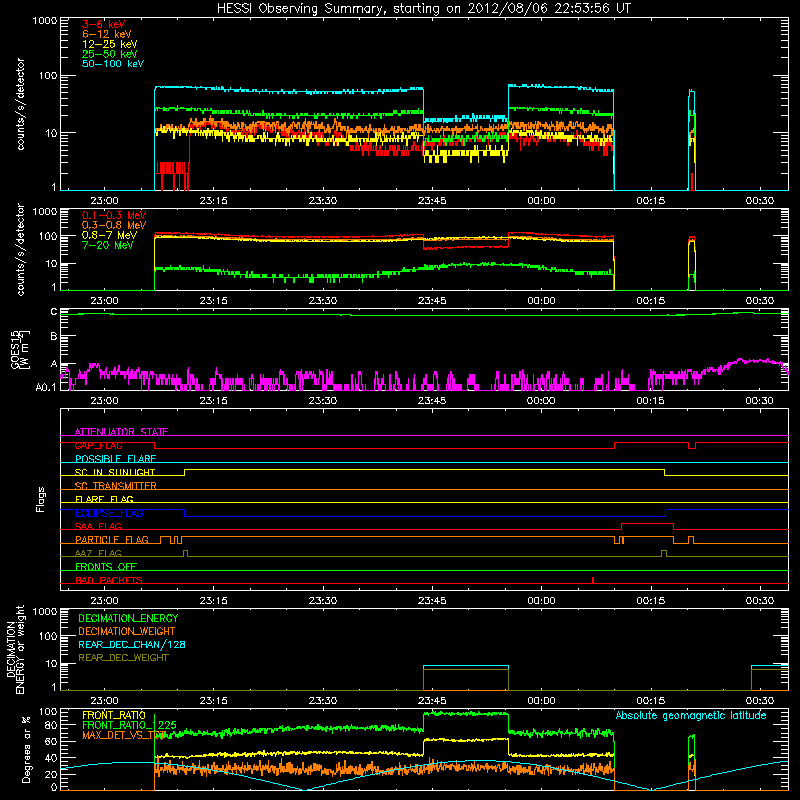Pick the FLARE_FLAG label
800x800 pixels.
(104, 499)
